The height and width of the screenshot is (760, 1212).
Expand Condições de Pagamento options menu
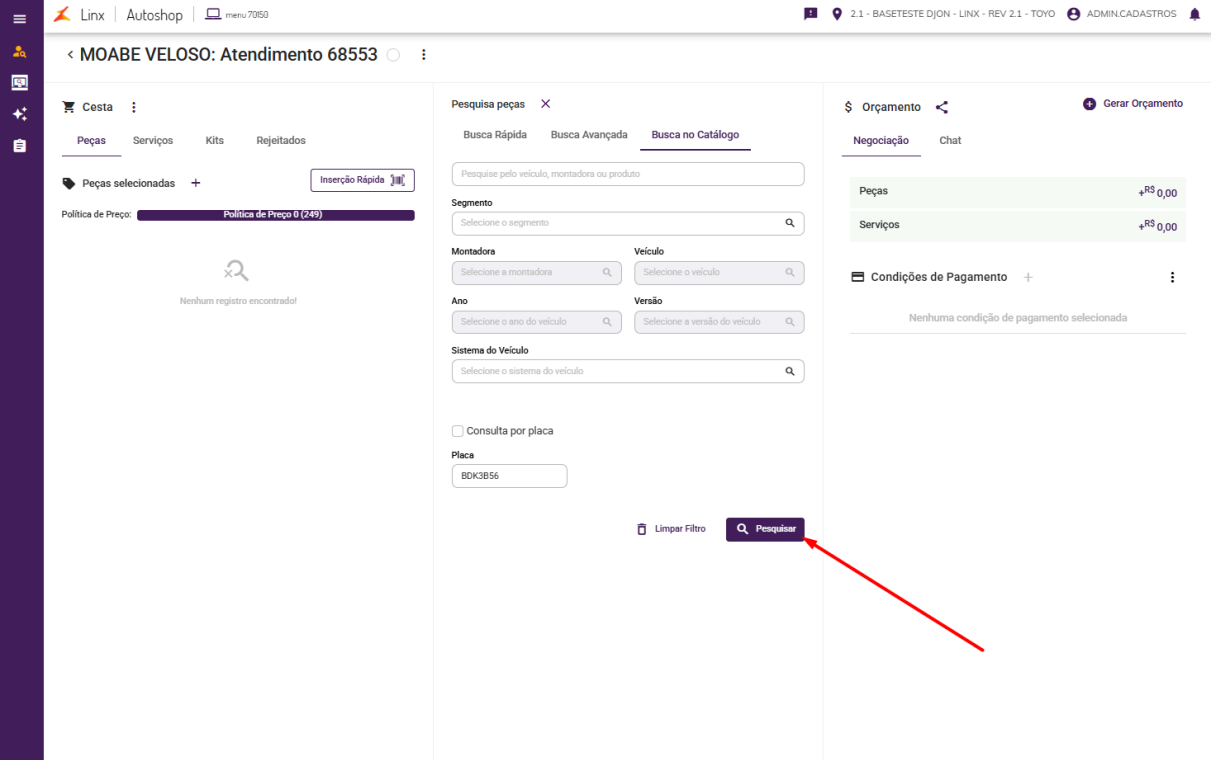(1173, 277)
